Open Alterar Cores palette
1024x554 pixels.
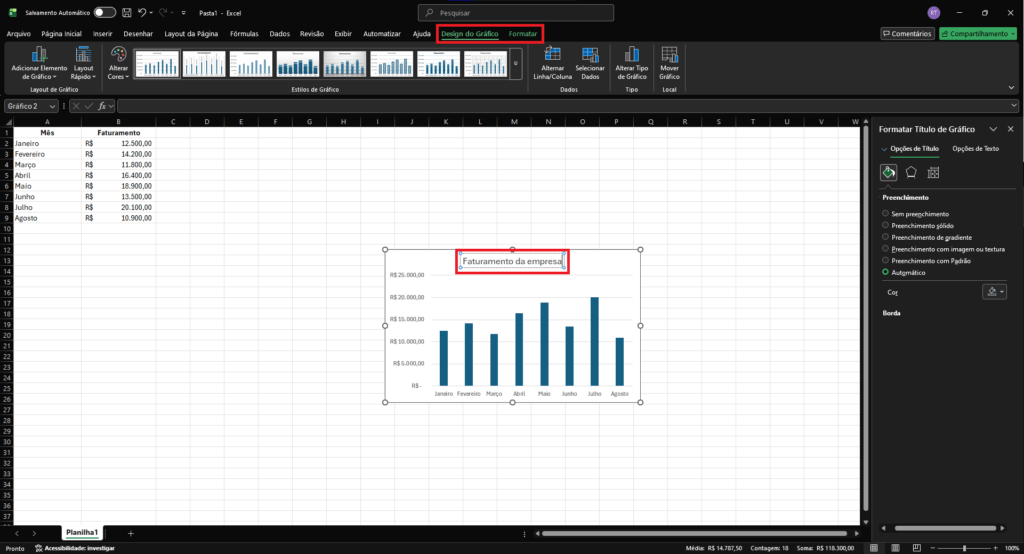tap(118, 63)
